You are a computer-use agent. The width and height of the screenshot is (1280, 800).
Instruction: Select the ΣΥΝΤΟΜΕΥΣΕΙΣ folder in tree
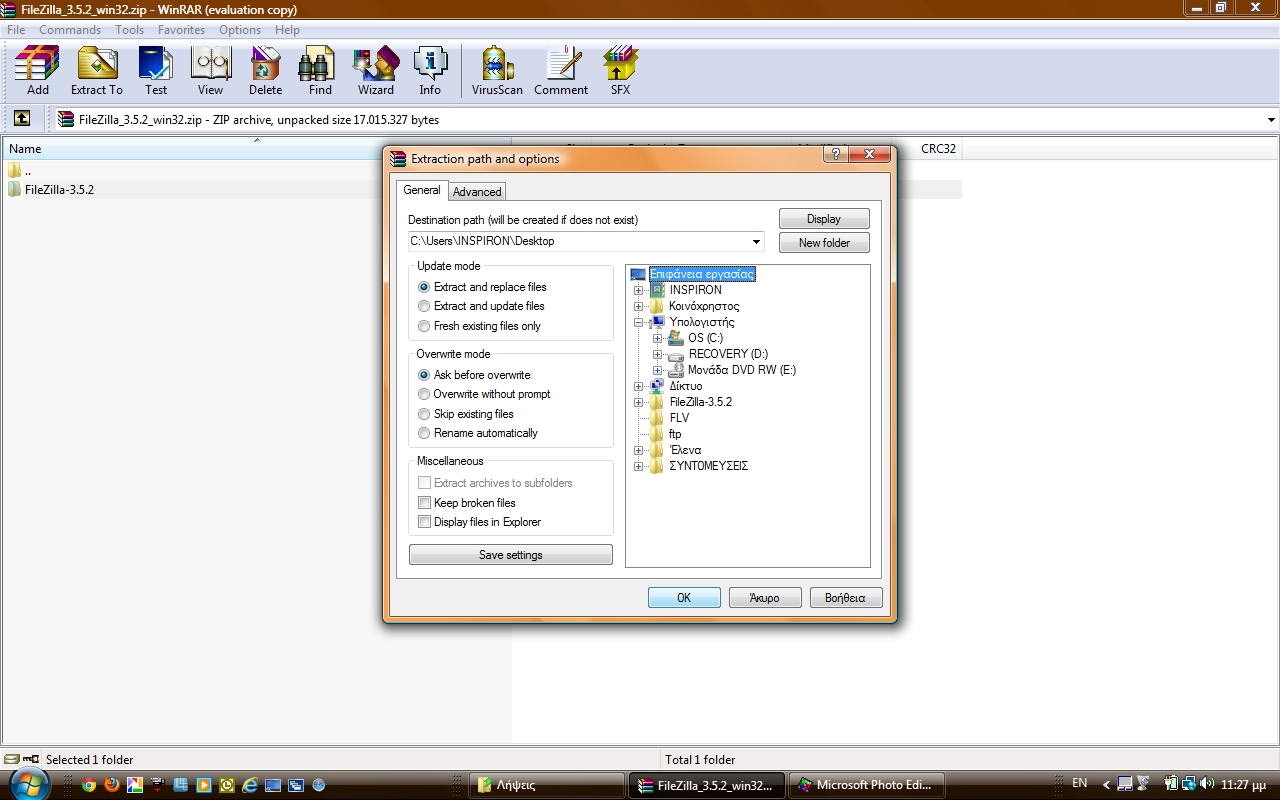(x=708, y=466)
